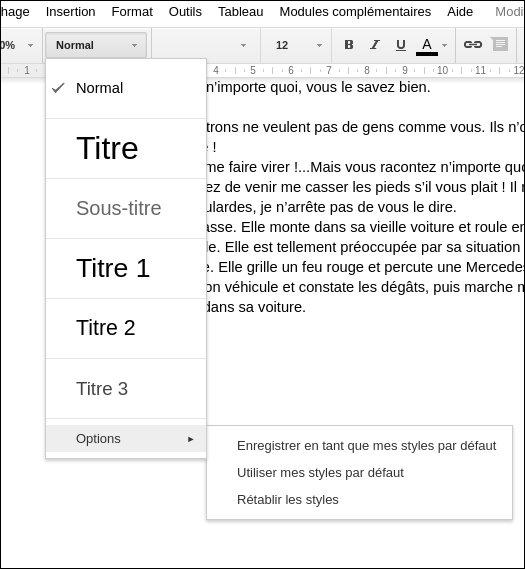Open the Normal paragraph style dropdown
525x569 pixels.
[x=96, y=45]
